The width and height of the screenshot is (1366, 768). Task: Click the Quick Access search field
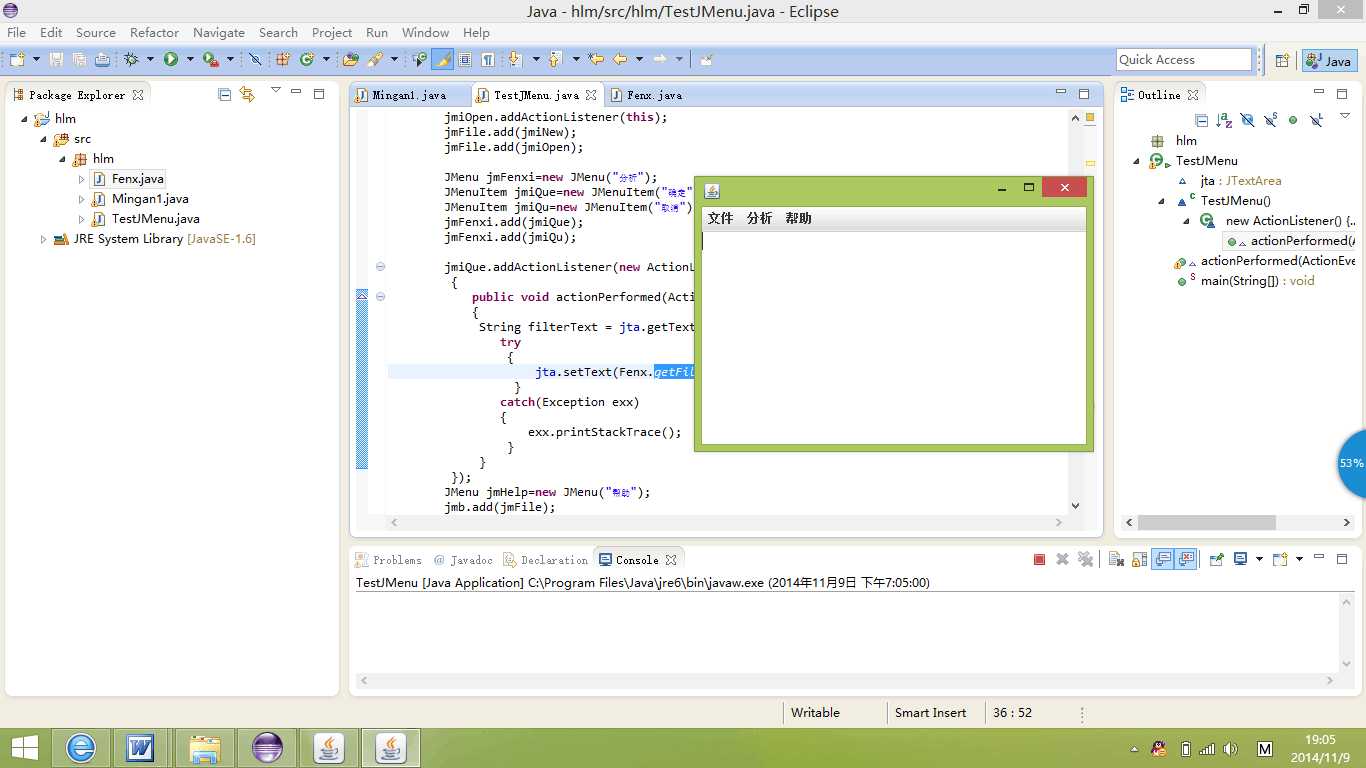tap(1184, 60)
